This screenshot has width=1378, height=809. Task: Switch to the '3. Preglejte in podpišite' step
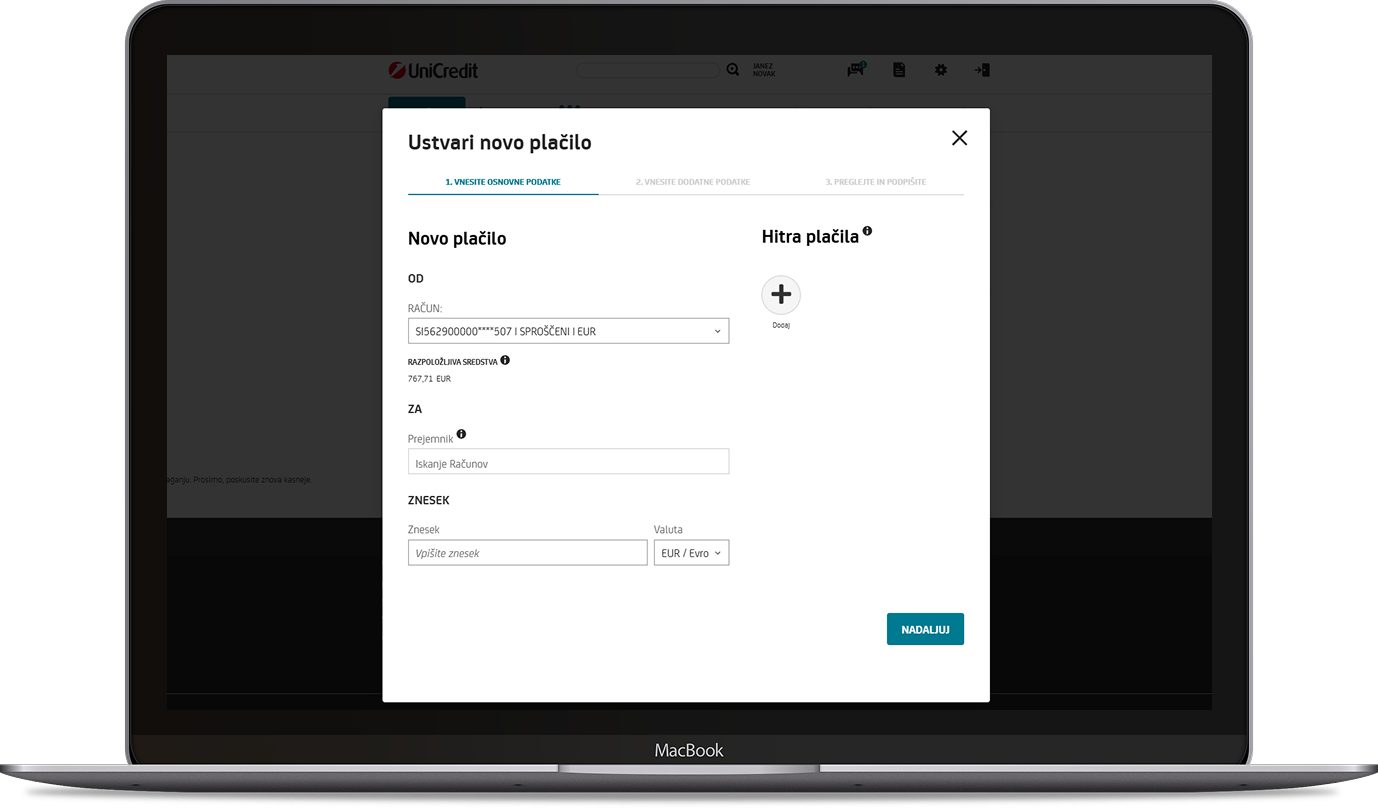coord(875,182)
